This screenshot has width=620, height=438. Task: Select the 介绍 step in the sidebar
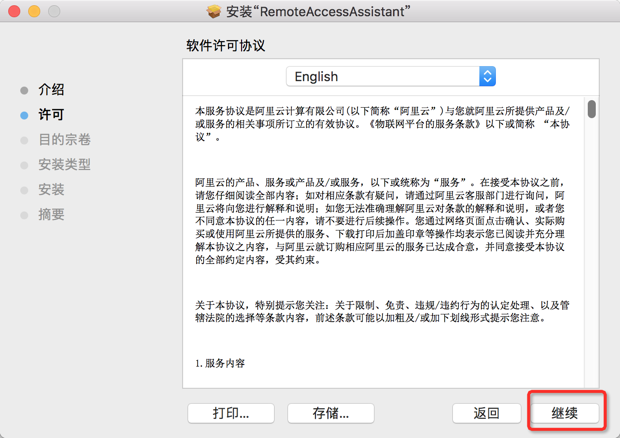51,90
